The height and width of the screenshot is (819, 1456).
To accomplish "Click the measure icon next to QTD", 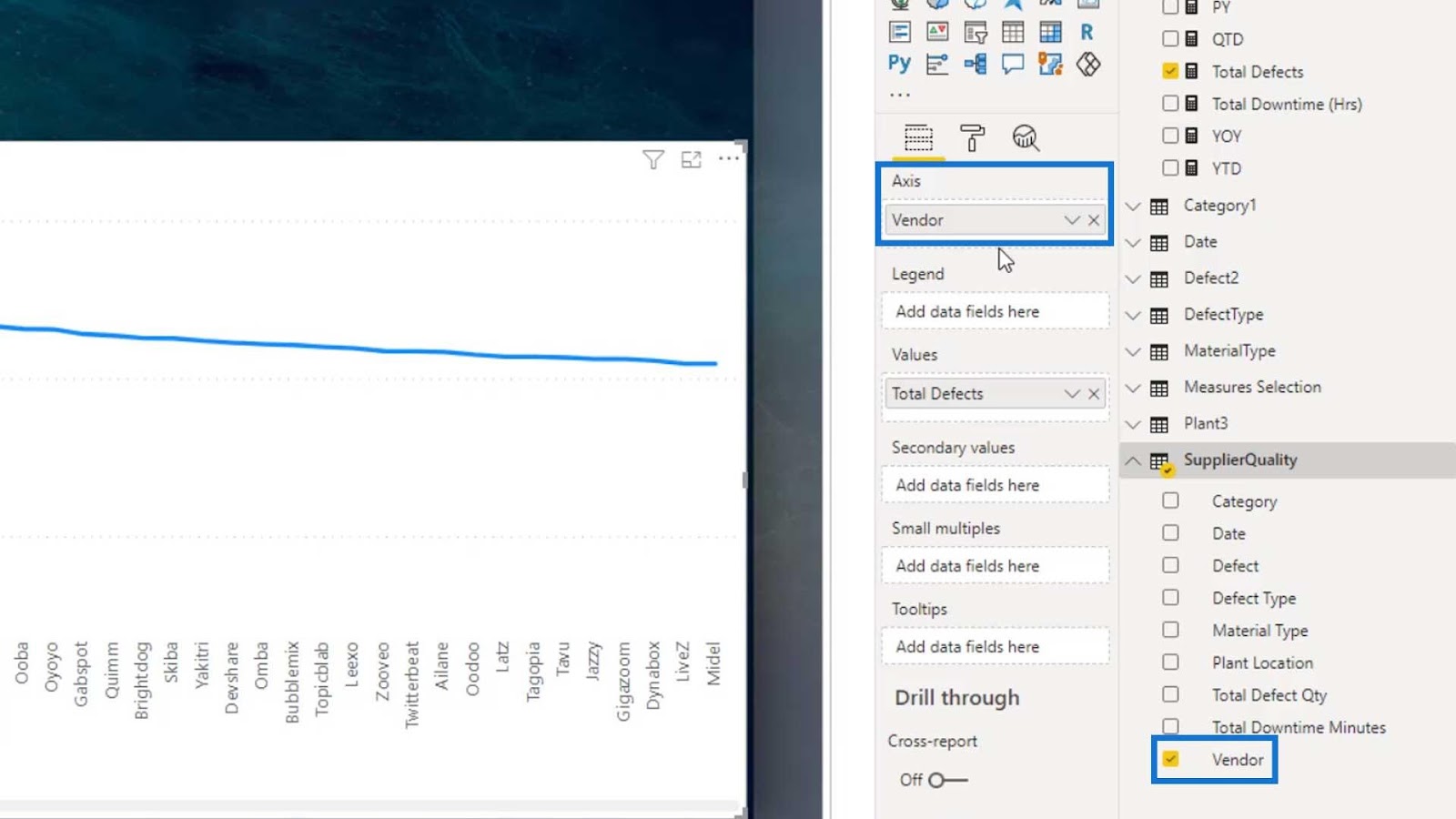I will 1191,39.
